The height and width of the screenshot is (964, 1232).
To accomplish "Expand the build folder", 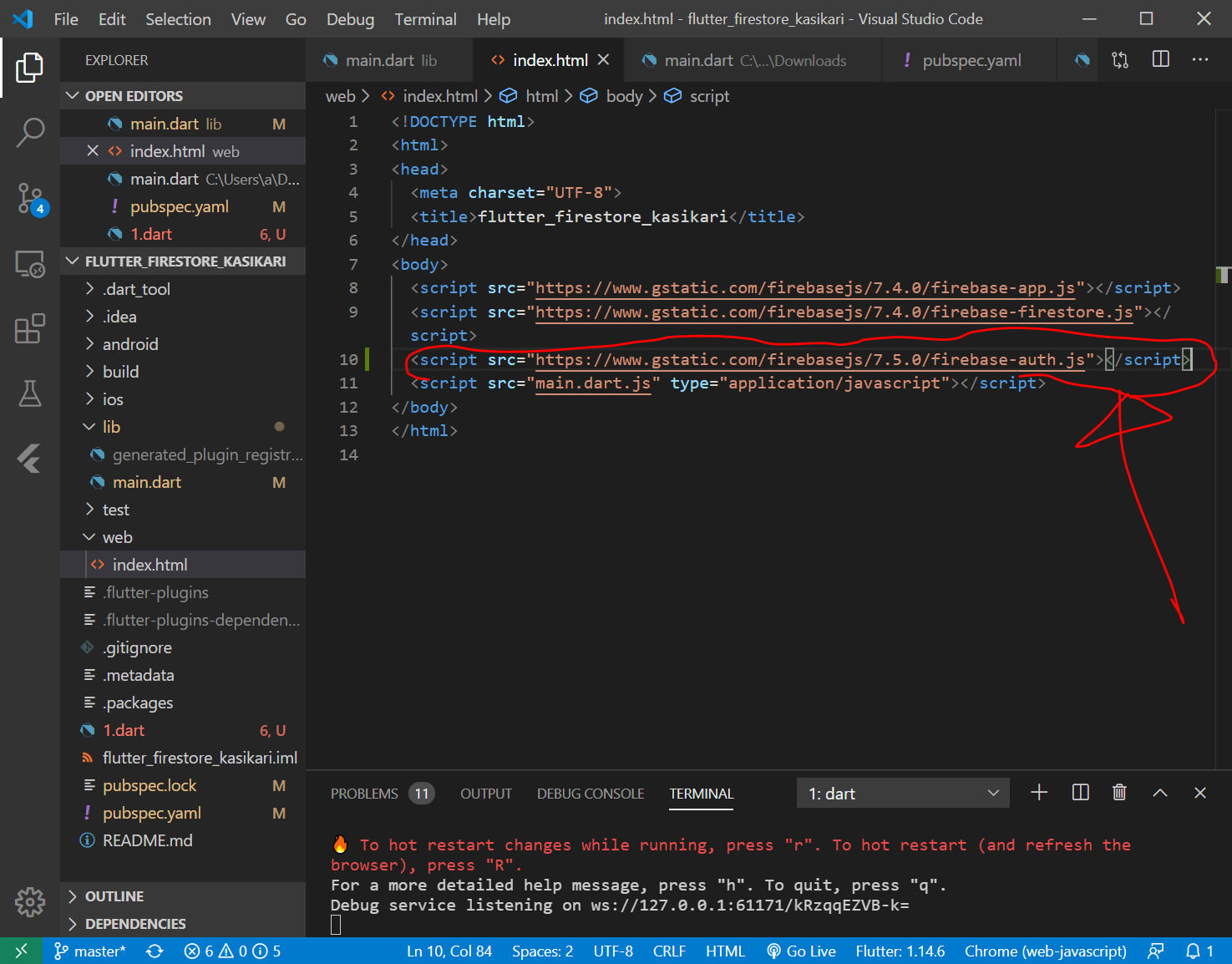I will (x=183, y=372).
